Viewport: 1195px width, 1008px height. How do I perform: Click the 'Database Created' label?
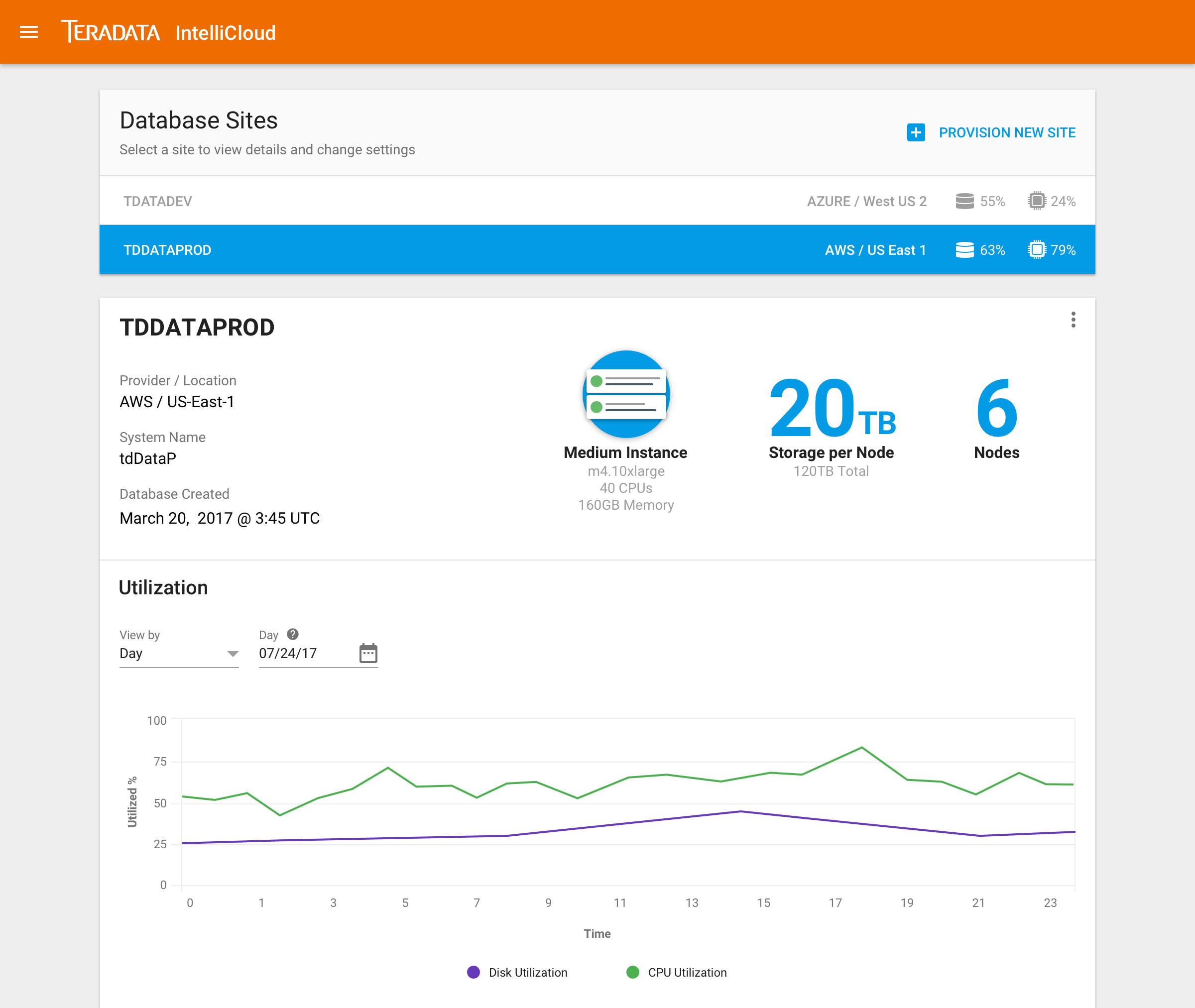174,494
